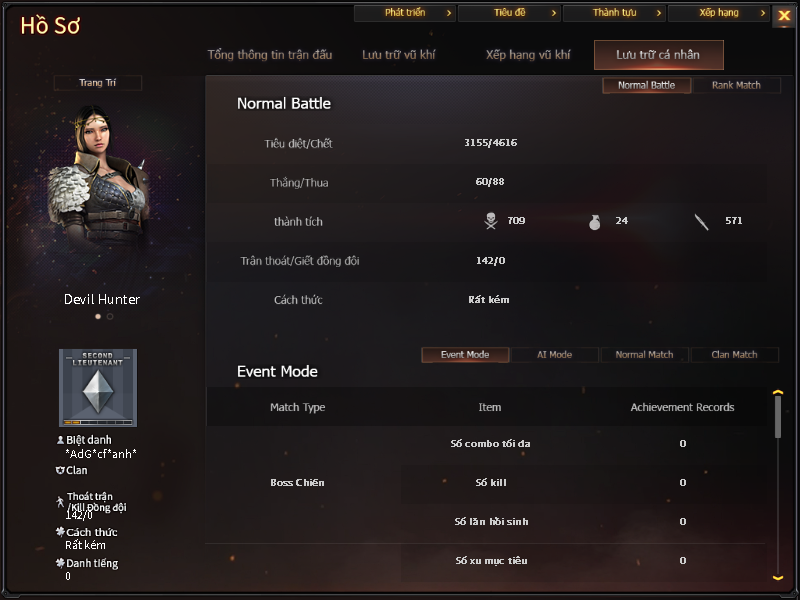Click the Second Lieutenant rank badge
The width and height of the screenshot is (800, 600).
pos(98,388)
